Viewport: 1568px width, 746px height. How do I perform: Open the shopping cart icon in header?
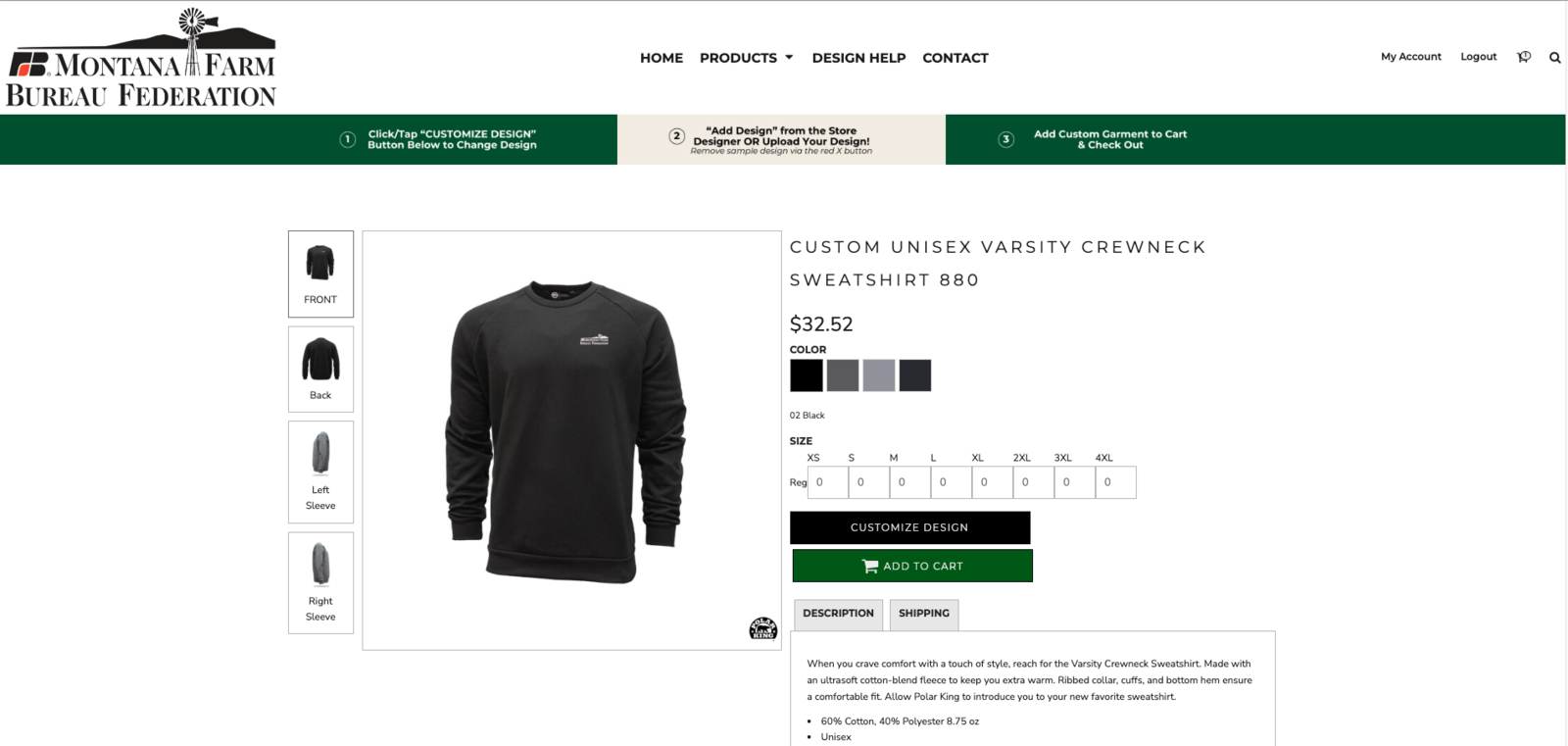(1524, 57)
